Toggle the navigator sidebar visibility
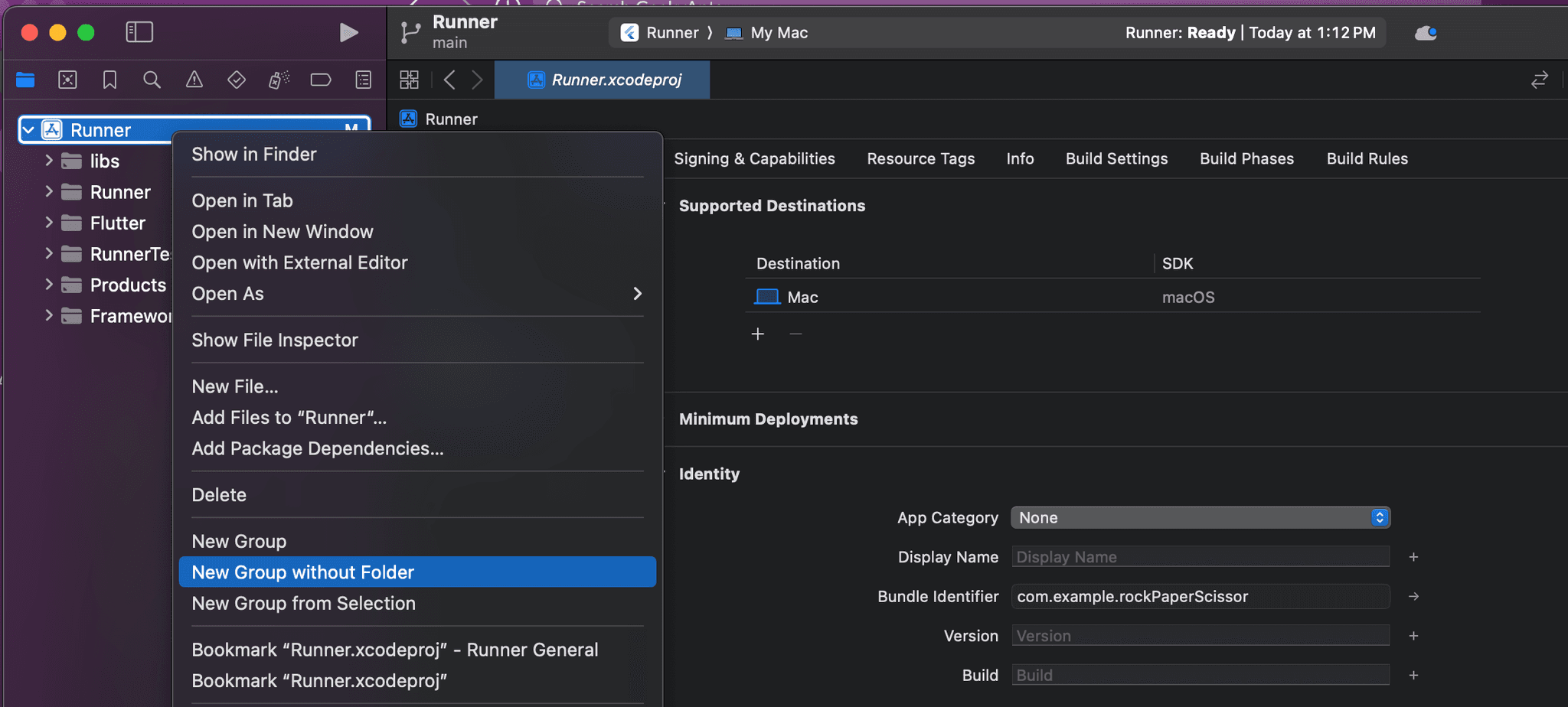1568x707 pixels. point(139,32)
